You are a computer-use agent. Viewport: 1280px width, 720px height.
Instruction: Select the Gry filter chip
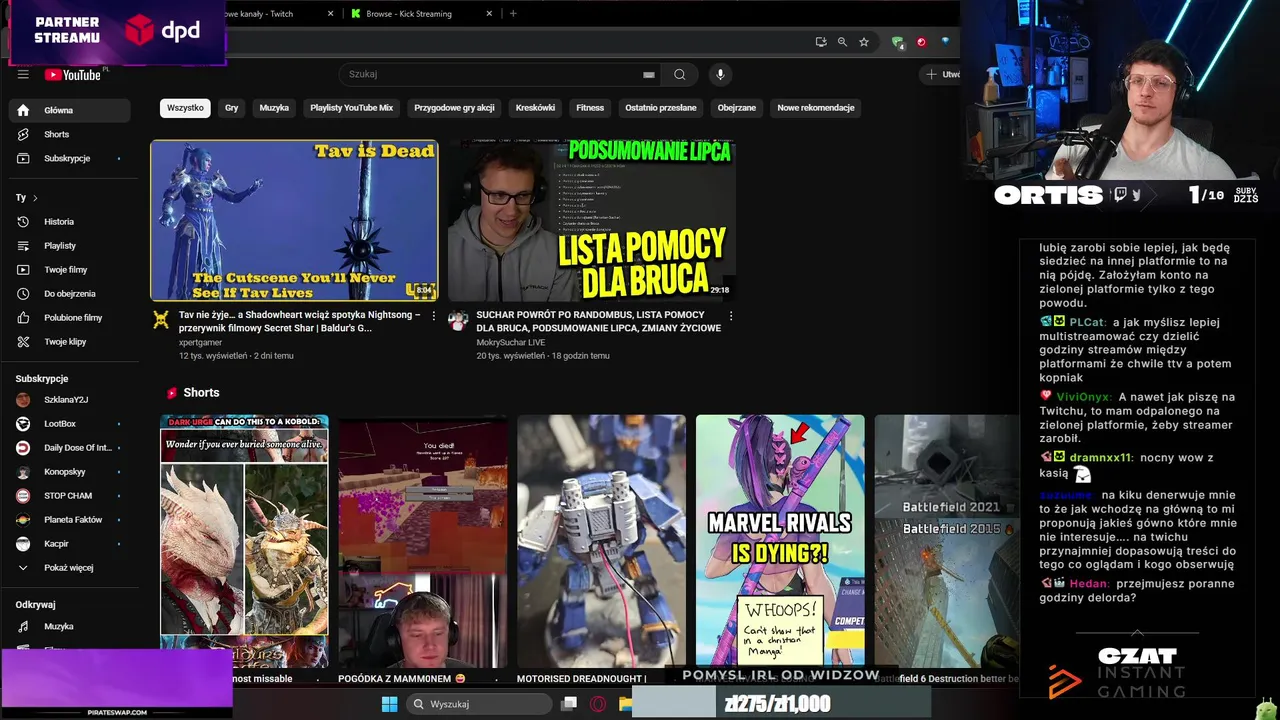[232, 108]
